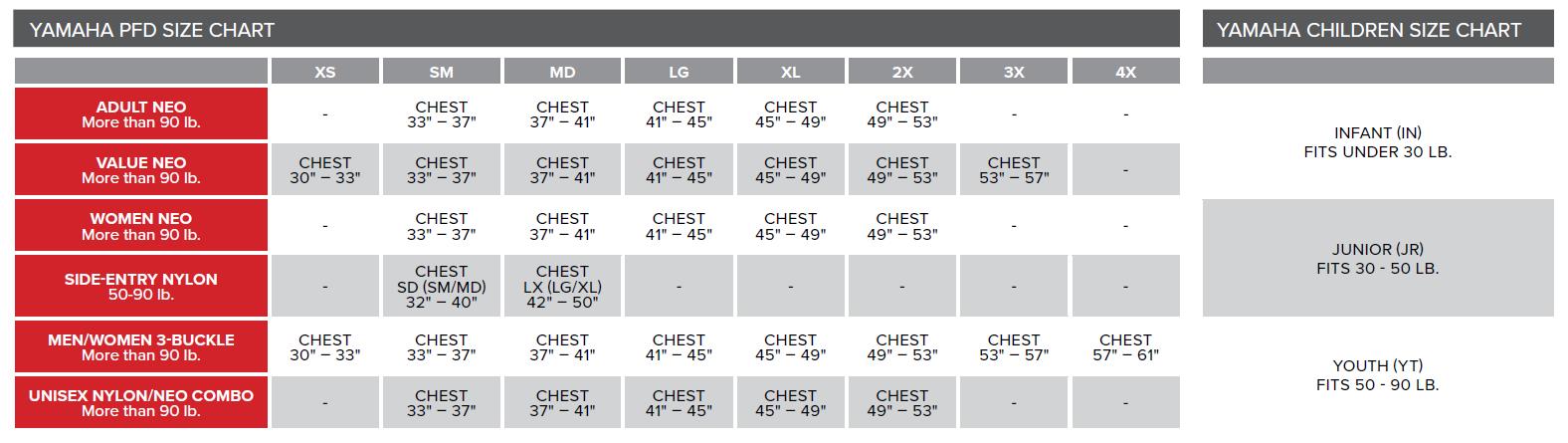Select the Infant (IN) children size entry
The image size is (1568, 443).
tap(1378, 142)
